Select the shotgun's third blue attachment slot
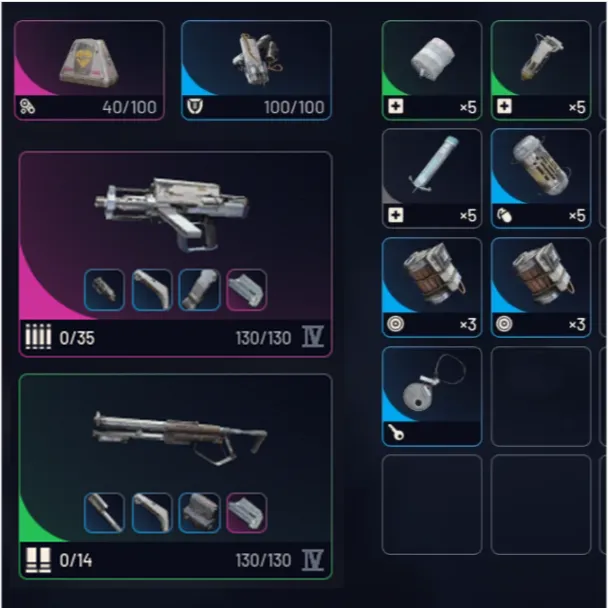 tap(199, 513)
